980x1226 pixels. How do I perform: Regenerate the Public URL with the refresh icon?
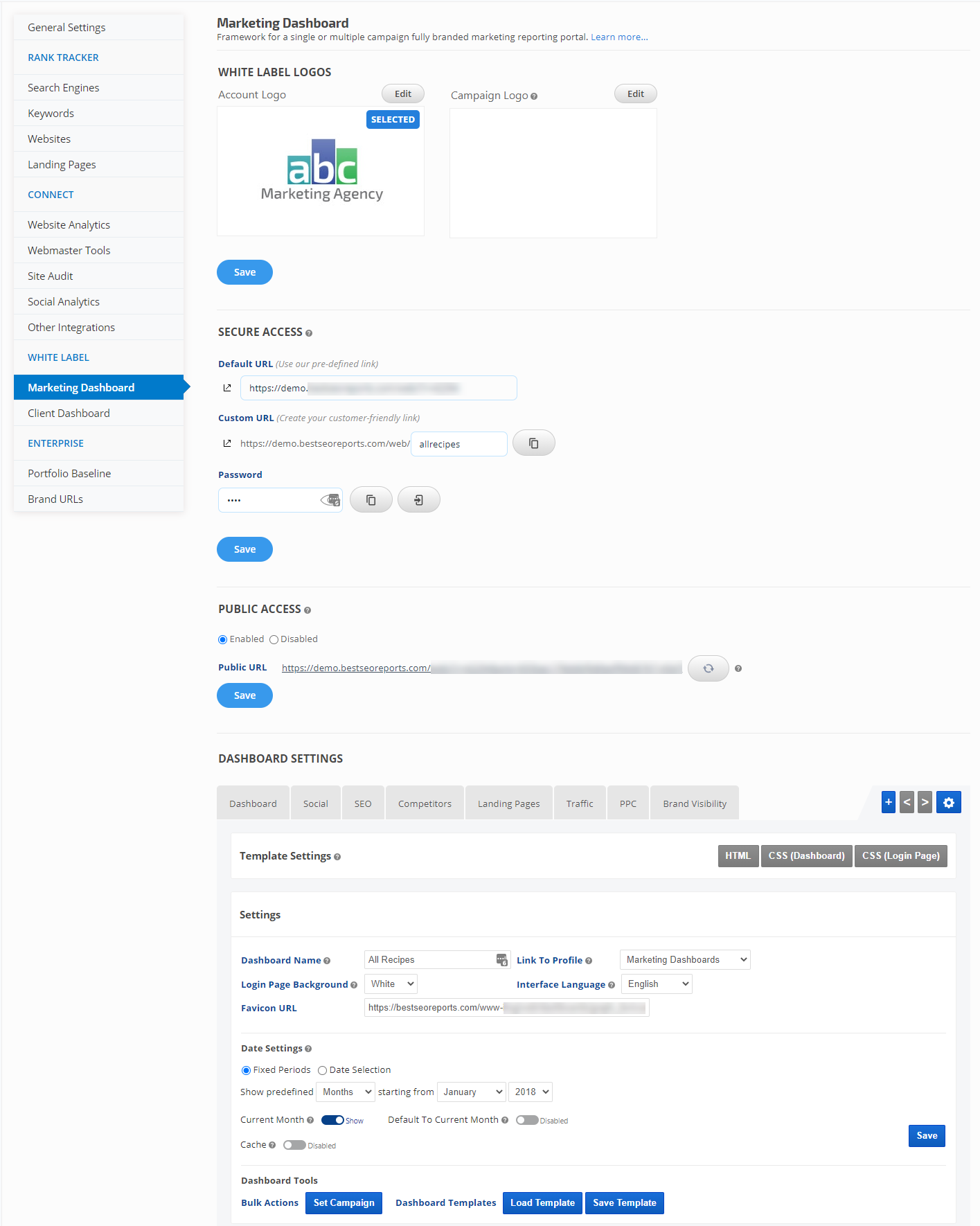click(x=709, y=668)
